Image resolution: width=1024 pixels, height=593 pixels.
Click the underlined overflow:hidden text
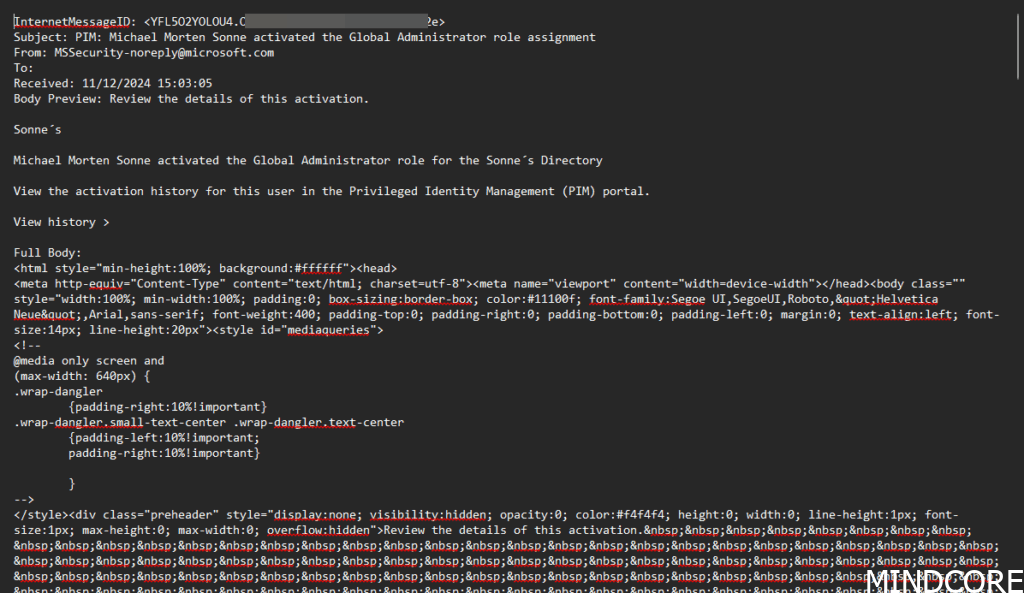point(321,530)
